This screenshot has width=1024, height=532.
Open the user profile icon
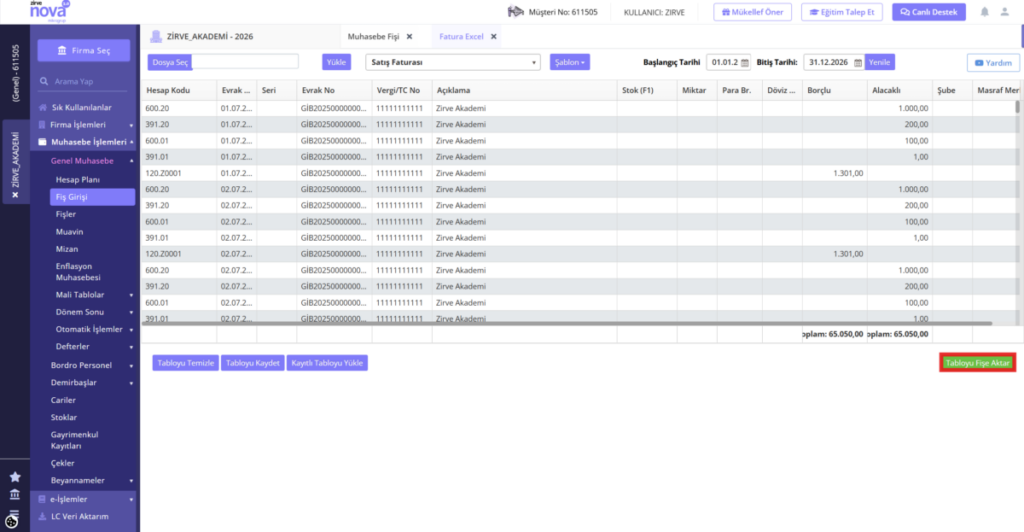pyautogui.click(x=1004, y=12)
